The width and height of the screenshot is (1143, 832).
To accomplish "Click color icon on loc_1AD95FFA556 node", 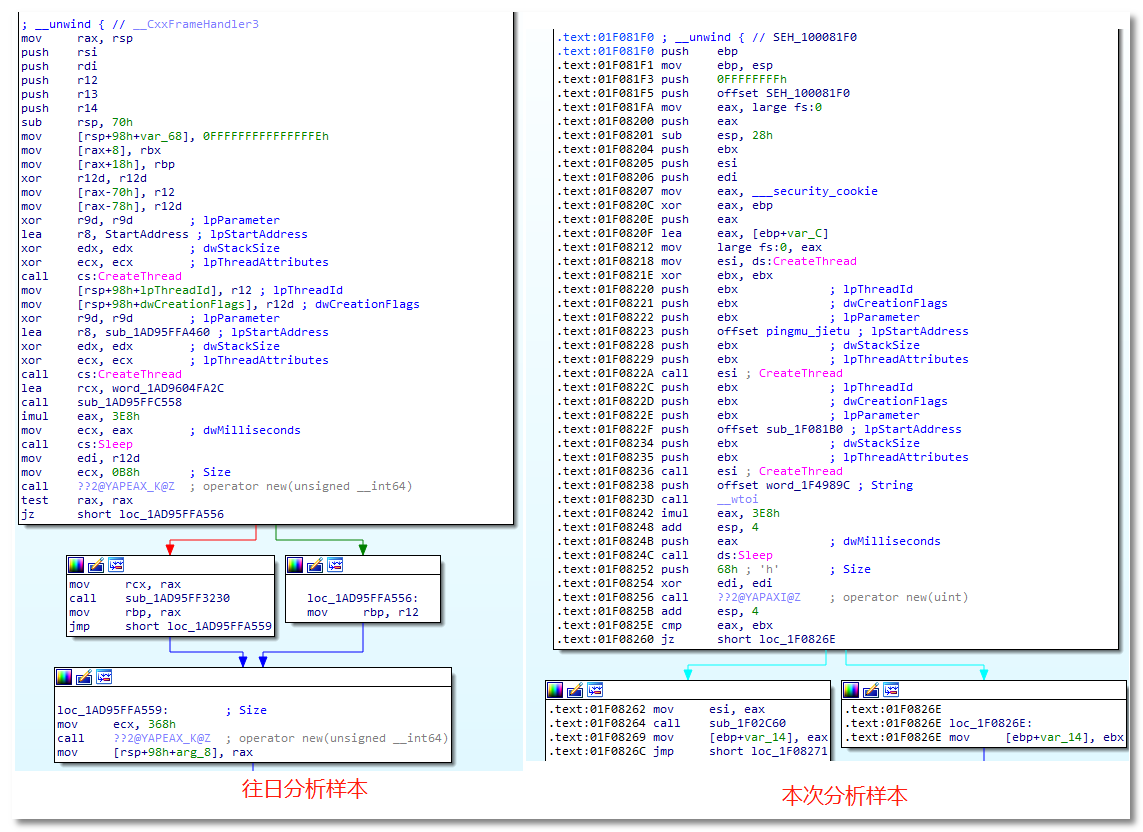I will [x=295, y=566].
